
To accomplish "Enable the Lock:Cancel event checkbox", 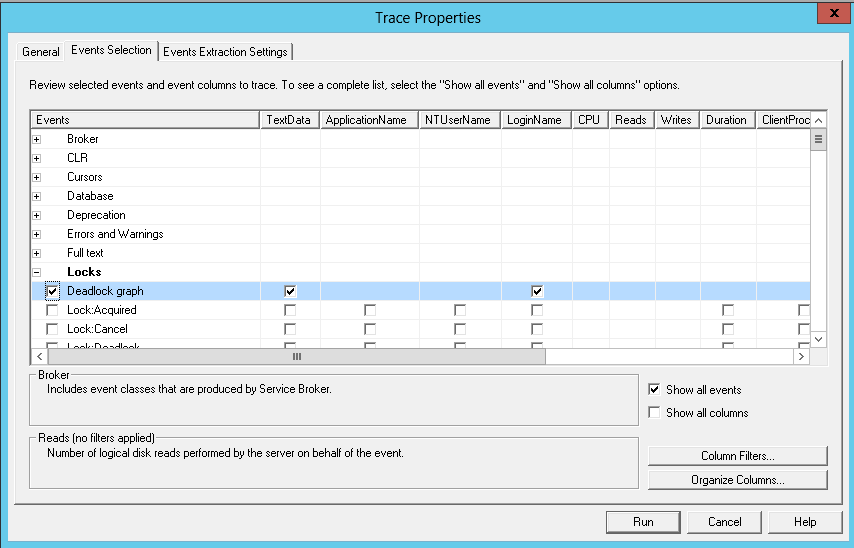I will (53, 329).
